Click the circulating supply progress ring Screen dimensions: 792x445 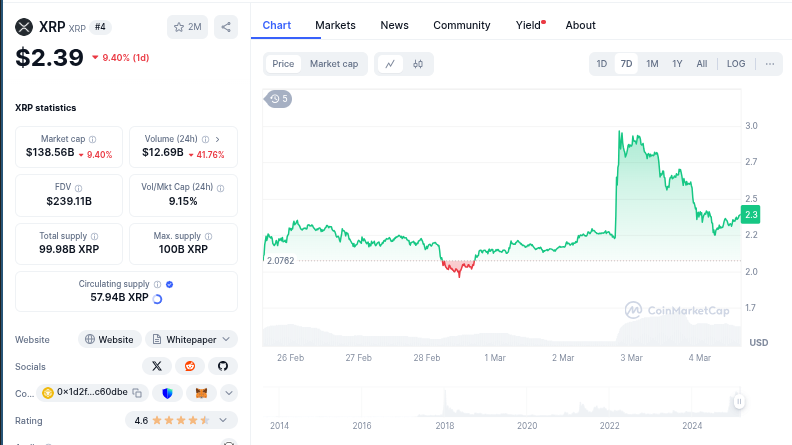coord(158,299)
